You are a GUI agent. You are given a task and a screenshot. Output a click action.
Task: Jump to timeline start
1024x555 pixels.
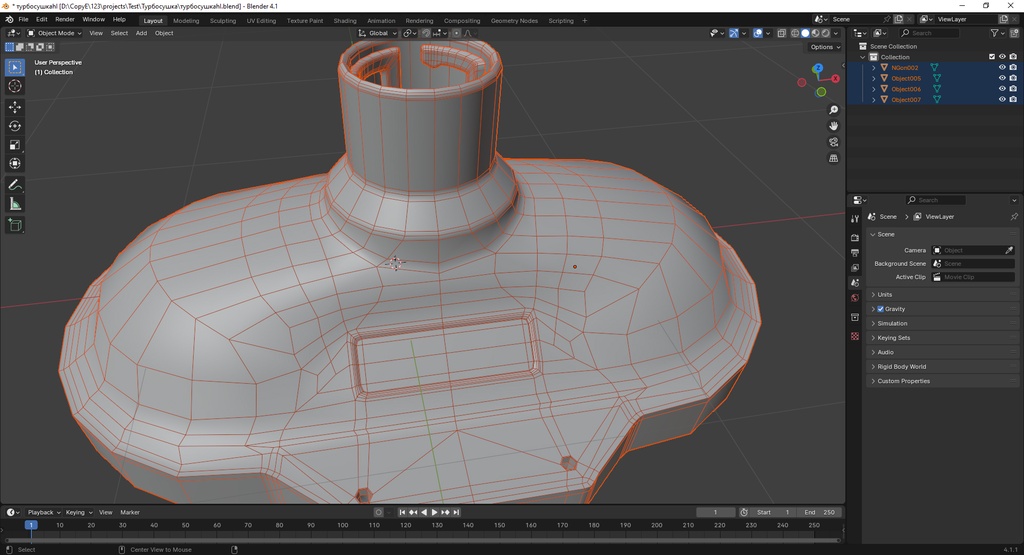click(x=402, y=513)
